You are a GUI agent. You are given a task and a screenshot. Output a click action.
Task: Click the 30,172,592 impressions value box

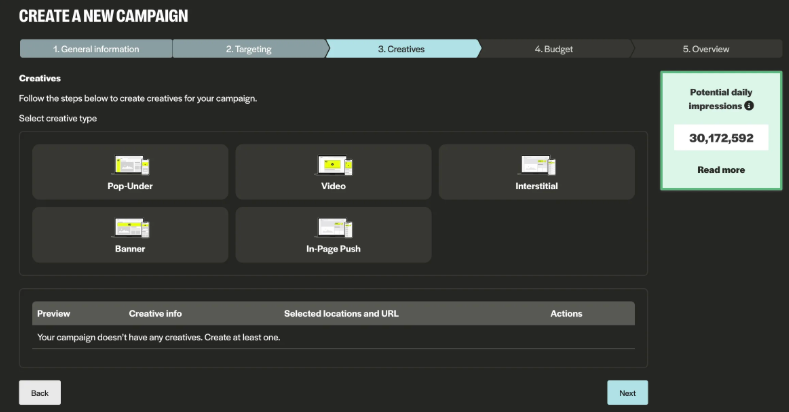point(720,137)
